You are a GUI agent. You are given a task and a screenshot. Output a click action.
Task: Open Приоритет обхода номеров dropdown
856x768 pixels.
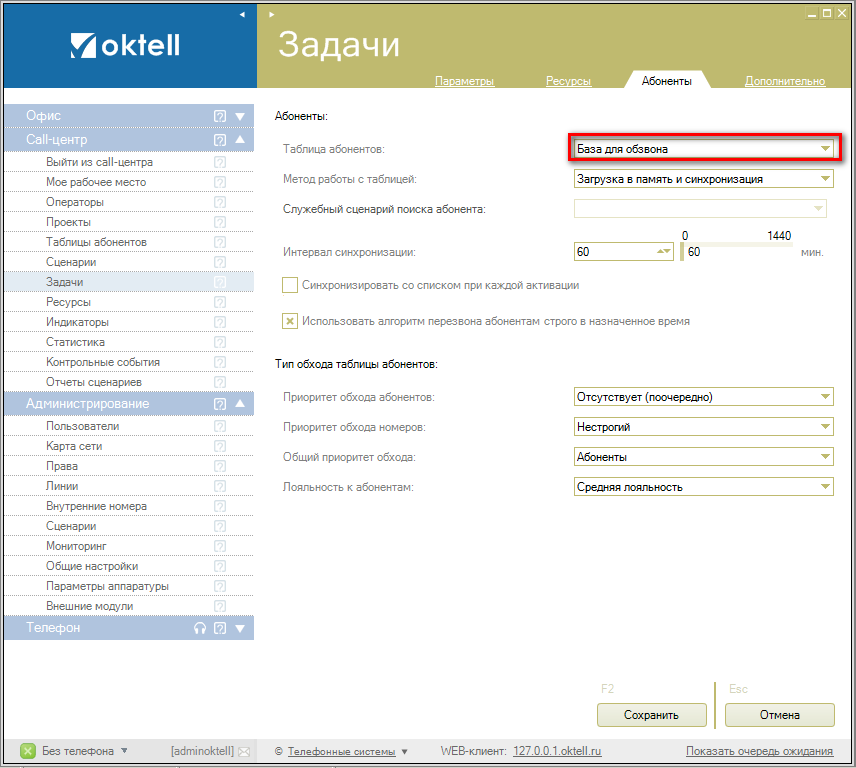(704, 427)
